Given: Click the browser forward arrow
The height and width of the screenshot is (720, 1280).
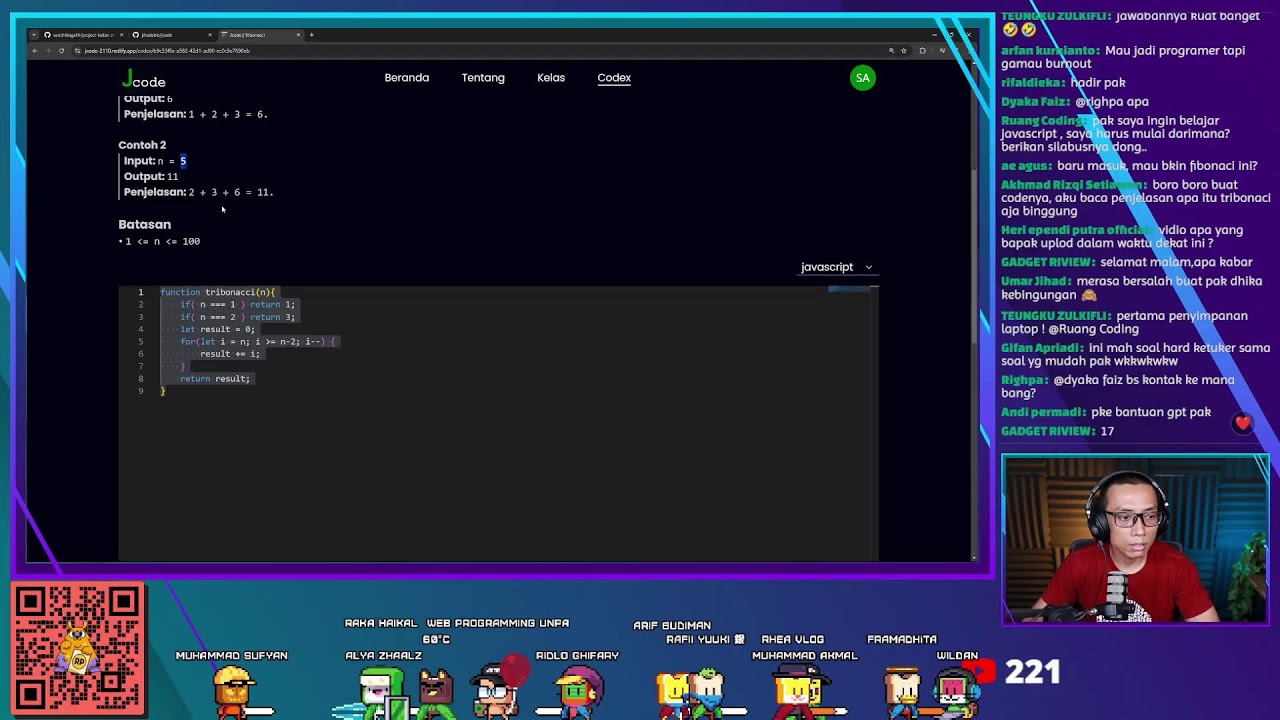Looking at the screenshot, I should point(47,50).
